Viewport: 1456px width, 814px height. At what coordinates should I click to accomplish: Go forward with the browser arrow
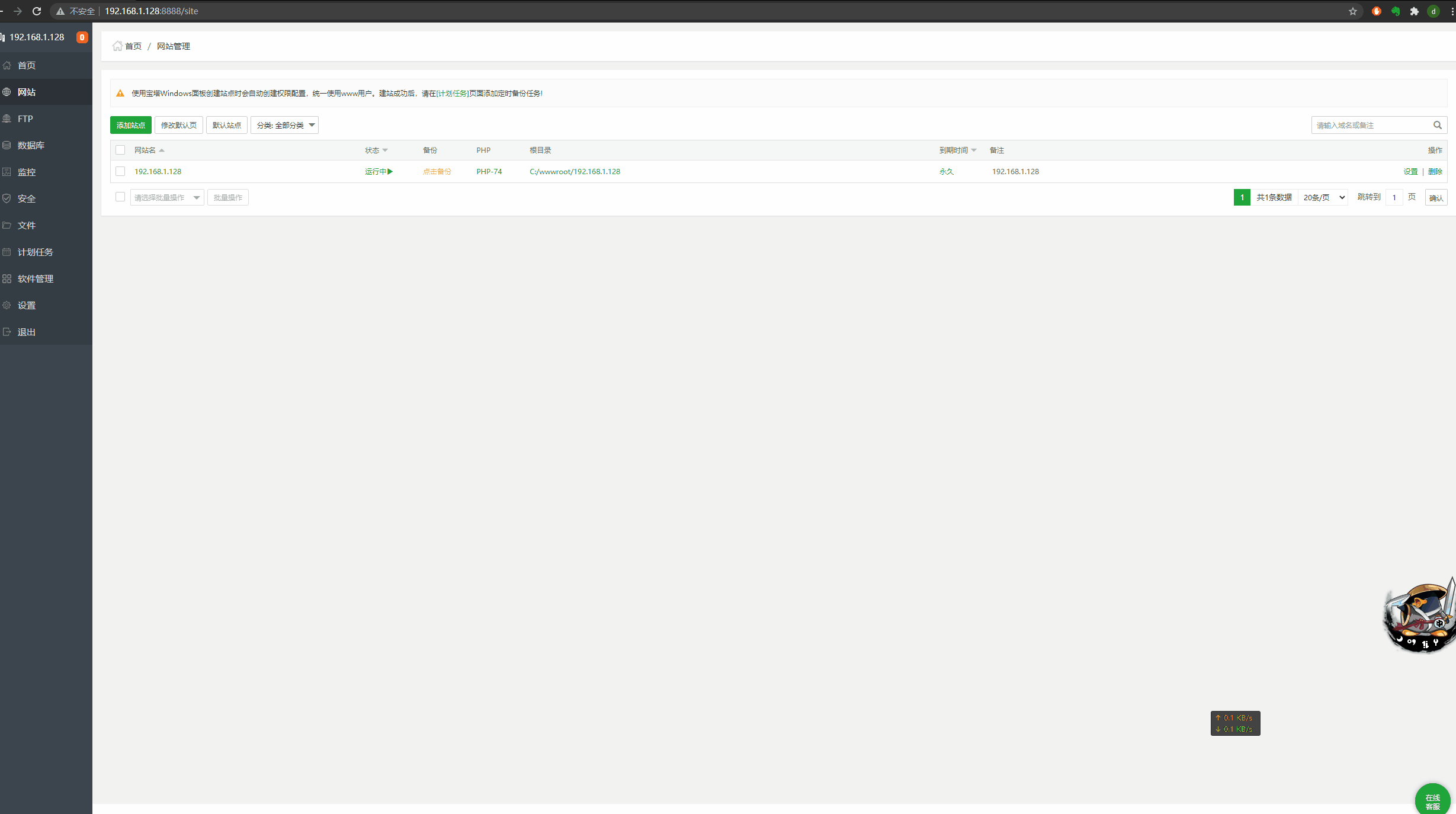coord(18,11)
